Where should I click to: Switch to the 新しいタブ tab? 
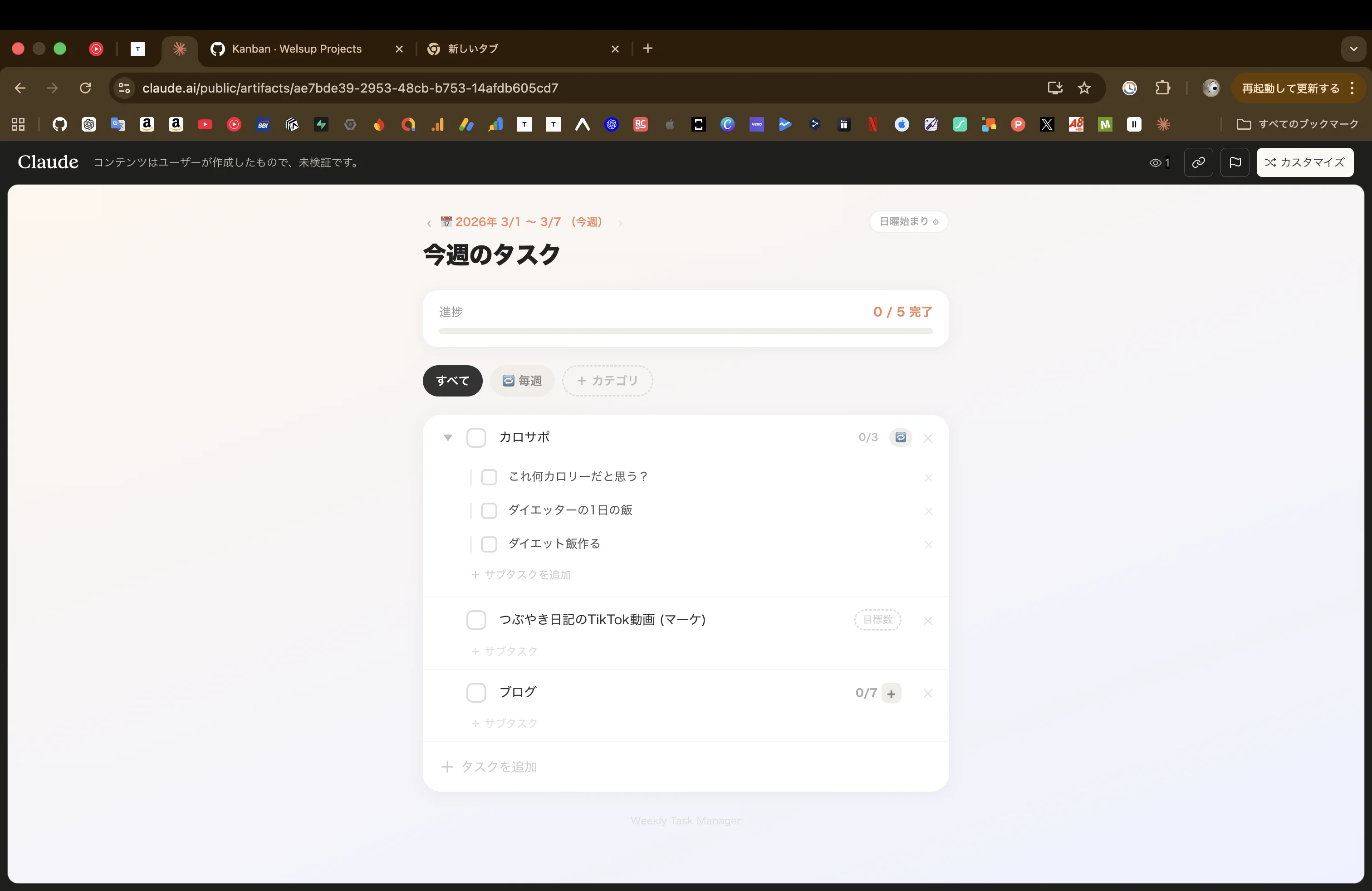pyautogui.click(x=473, y=49)
